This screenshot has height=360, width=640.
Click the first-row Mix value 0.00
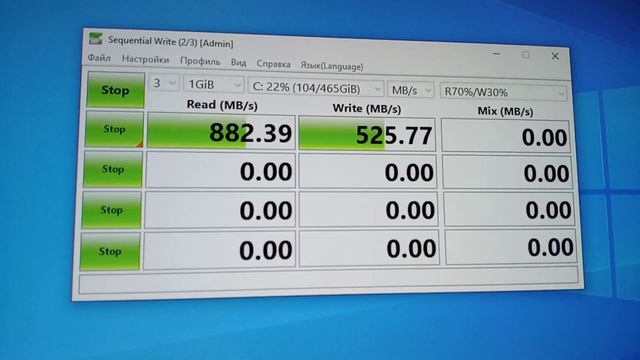(505, 137)
